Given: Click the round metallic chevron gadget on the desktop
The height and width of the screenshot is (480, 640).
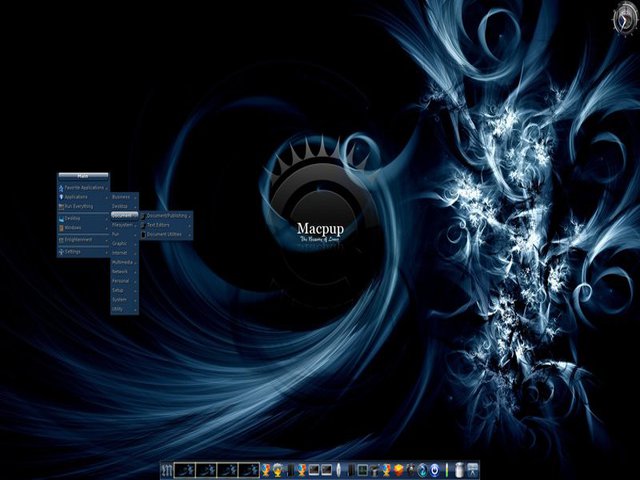Looking at the screenshot, I should point(625,18).
